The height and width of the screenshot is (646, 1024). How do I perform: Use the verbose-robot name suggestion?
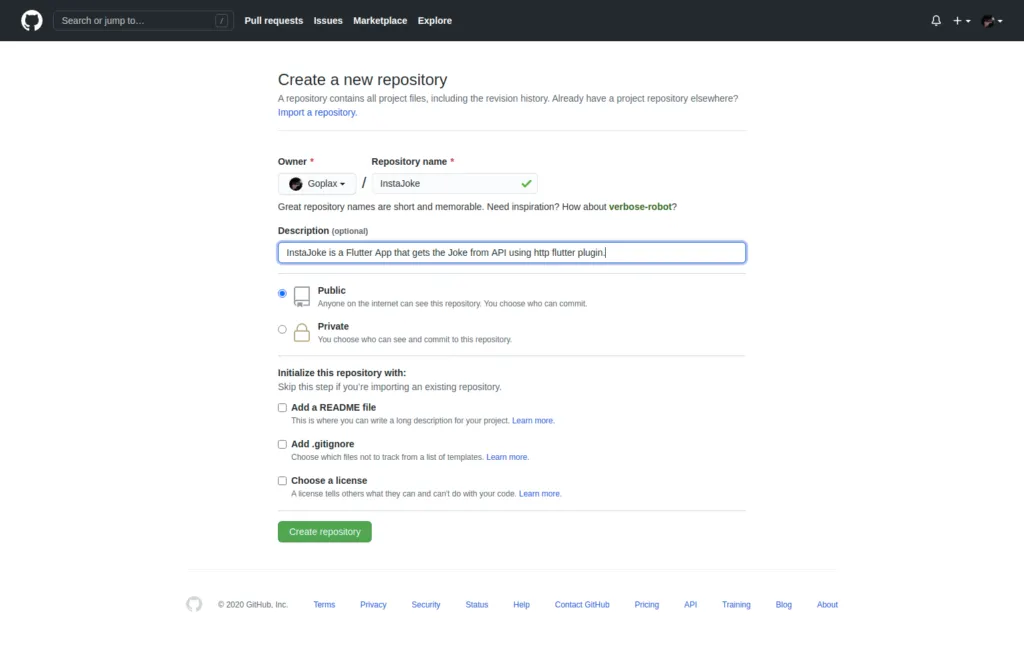pyautogui.click(x=640, y=206)
